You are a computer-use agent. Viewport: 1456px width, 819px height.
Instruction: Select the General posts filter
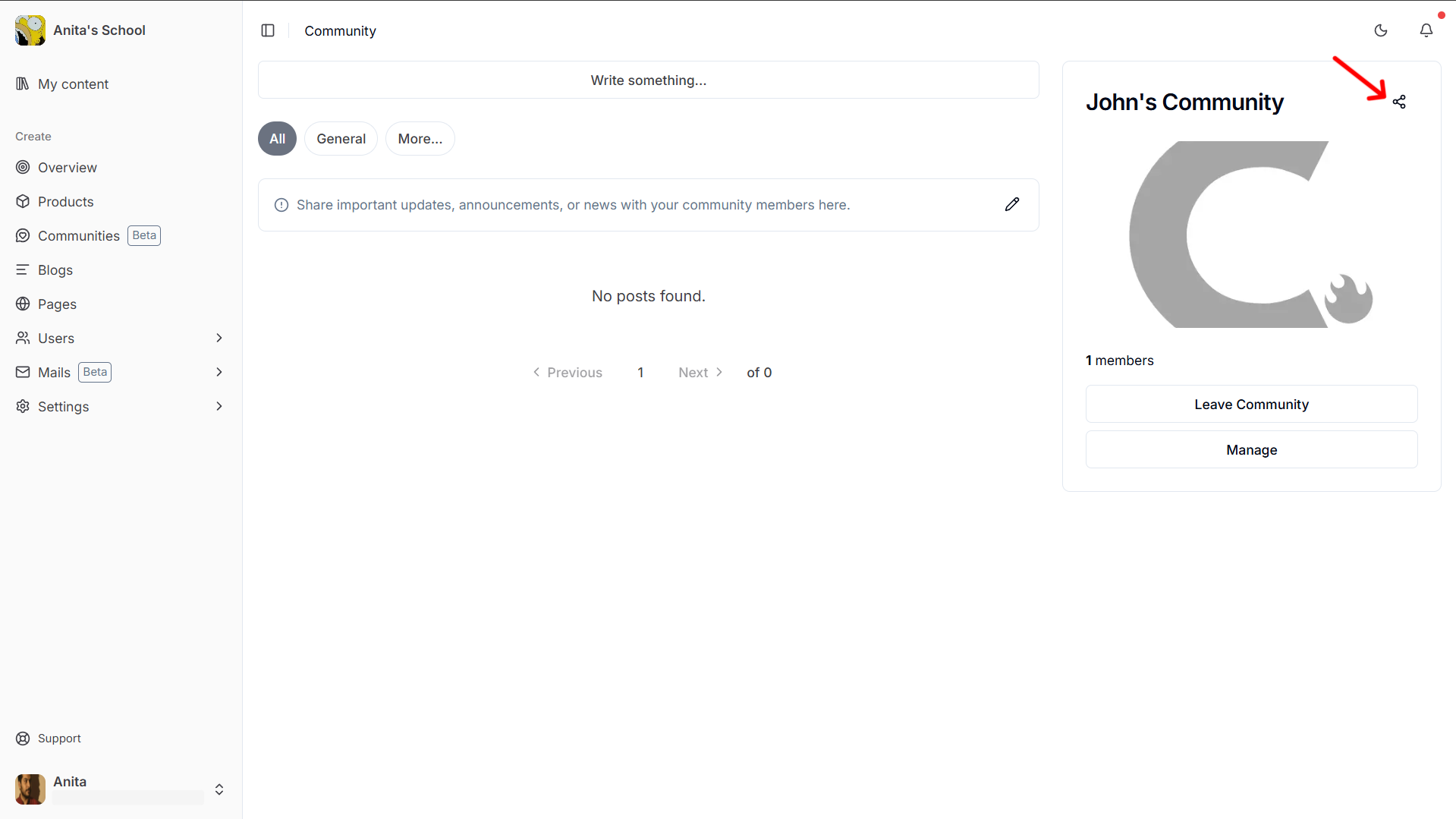tap(341, 138)
